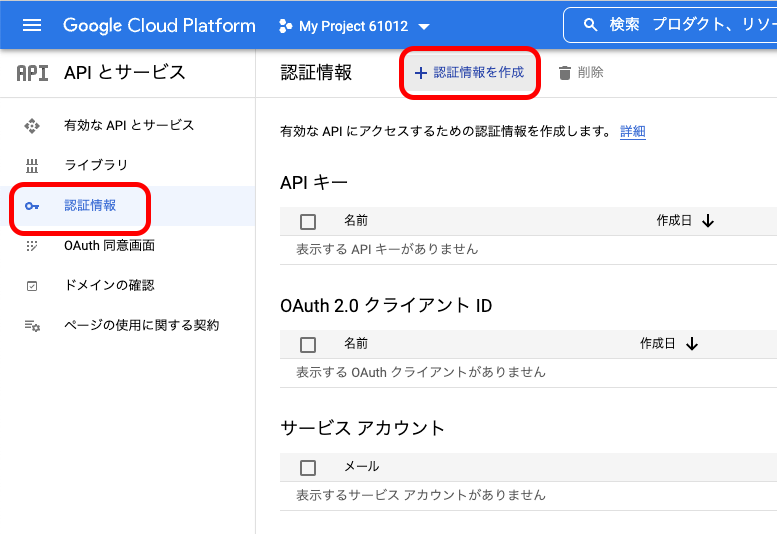The width and height of the screenshot is (777, 534).
Task: Click the key icon for 認証情報
Action: click(x=32, y=206)
